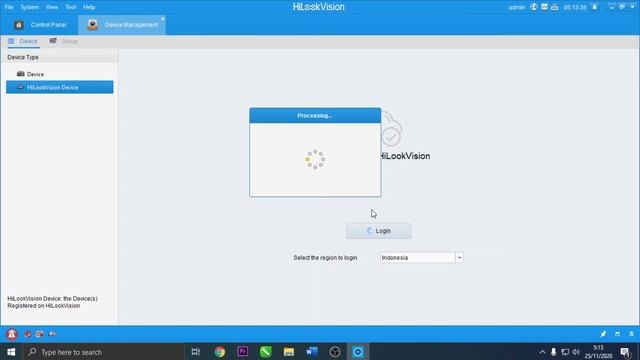640x360 pixels.
Task: Switch to the Device Management tab
Action: click(122, 25)
